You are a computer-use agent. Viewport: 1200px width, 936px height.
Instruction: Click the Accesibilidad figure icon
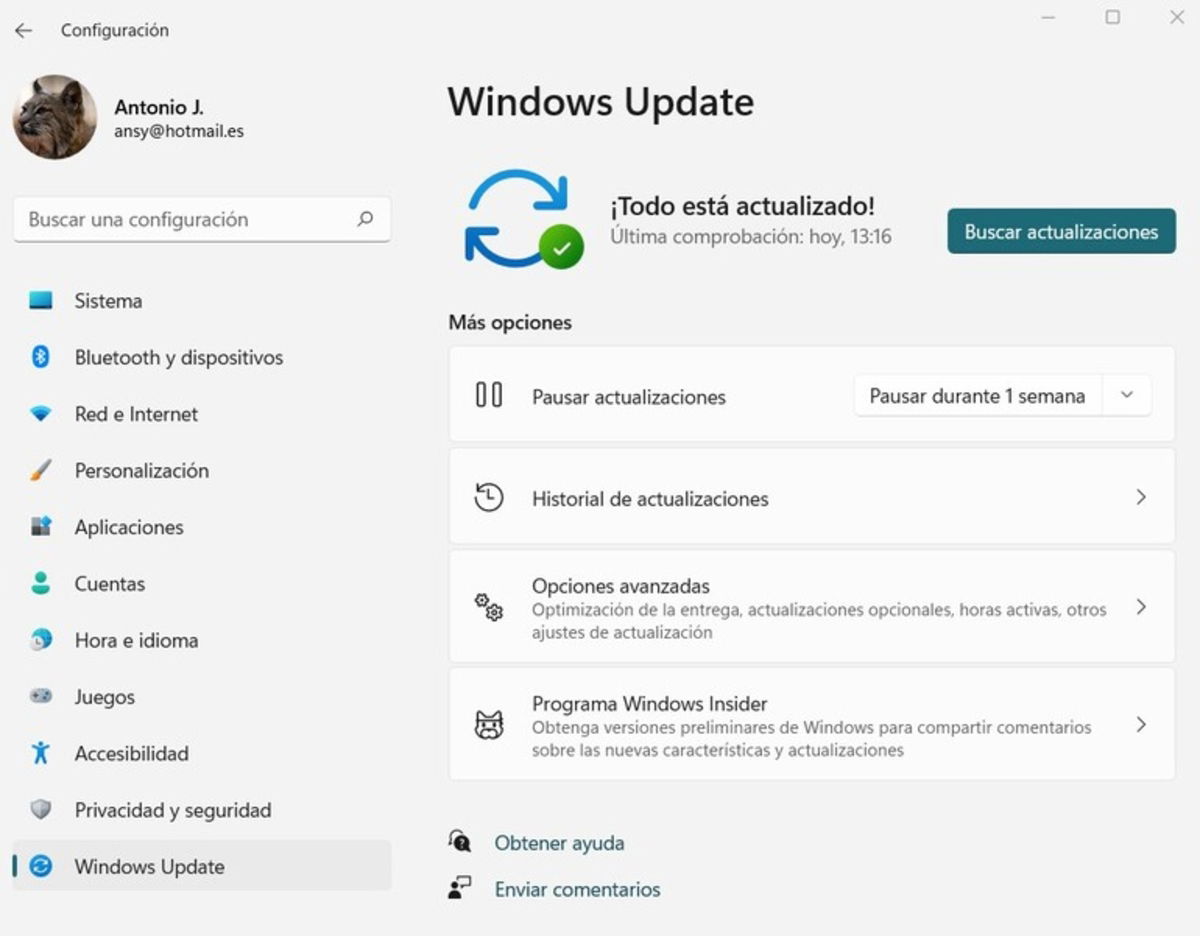(x=40, y=753)
